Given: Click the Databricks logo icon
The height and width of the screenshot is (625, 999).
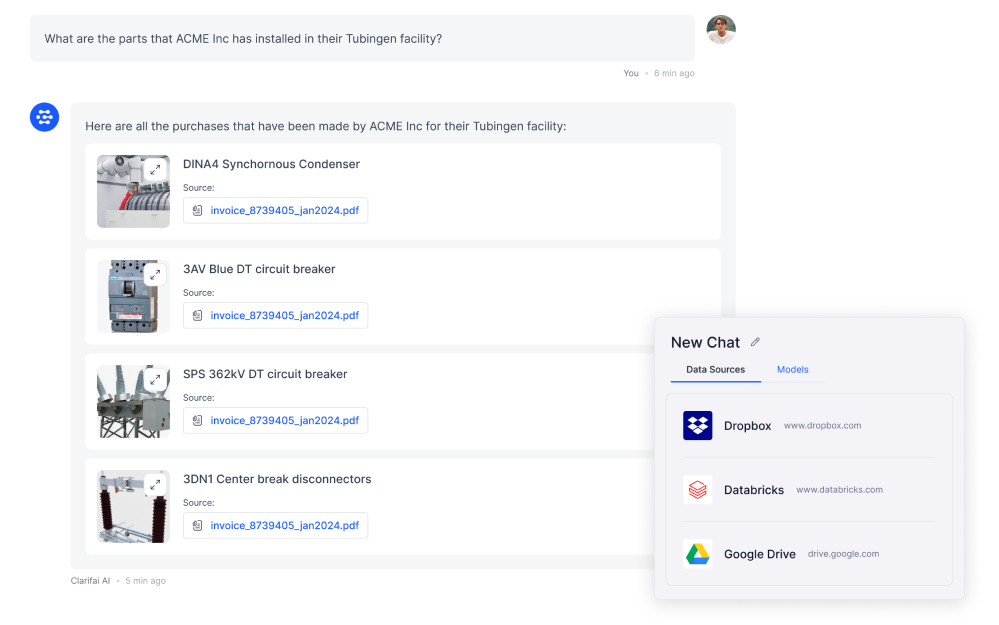Looking at the screenshot, I should (697, 490).
